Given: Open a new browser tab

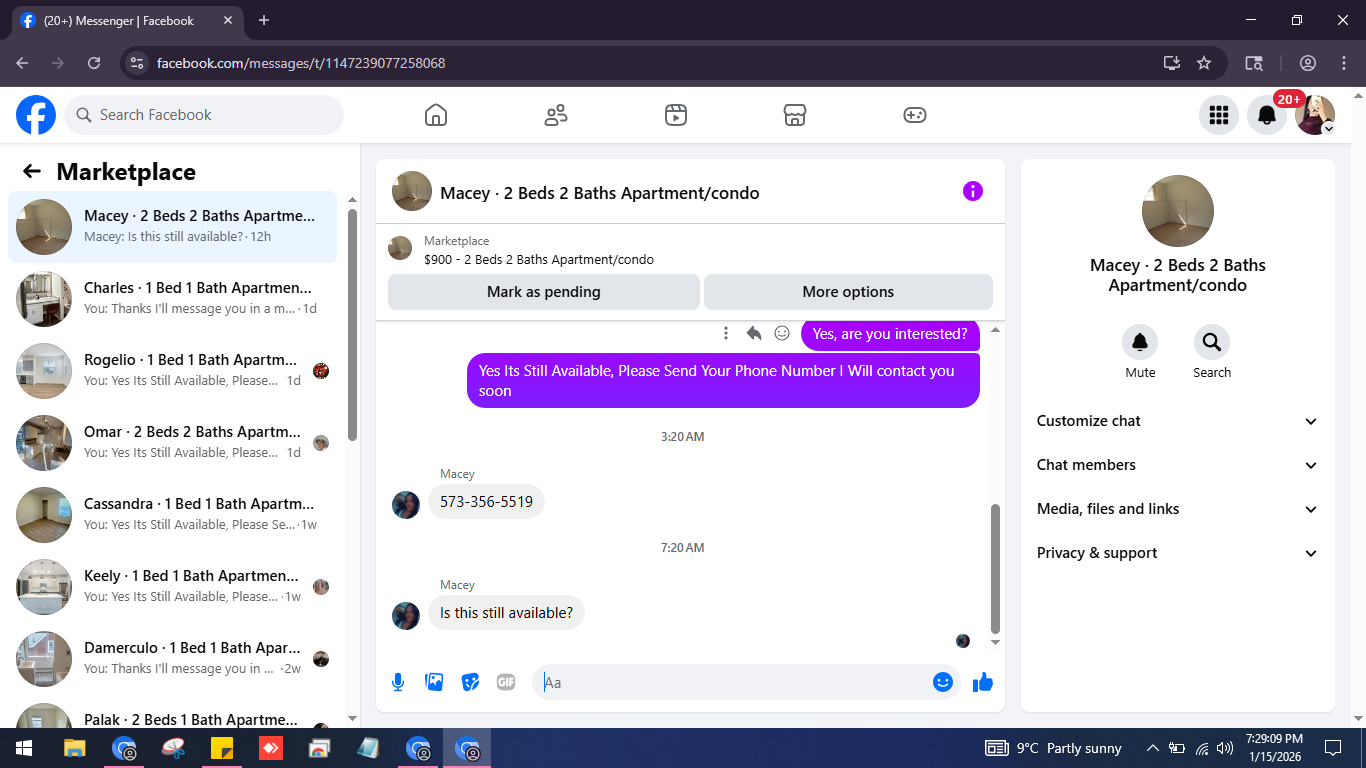Looking at the screenshot, I should point(264,20).
